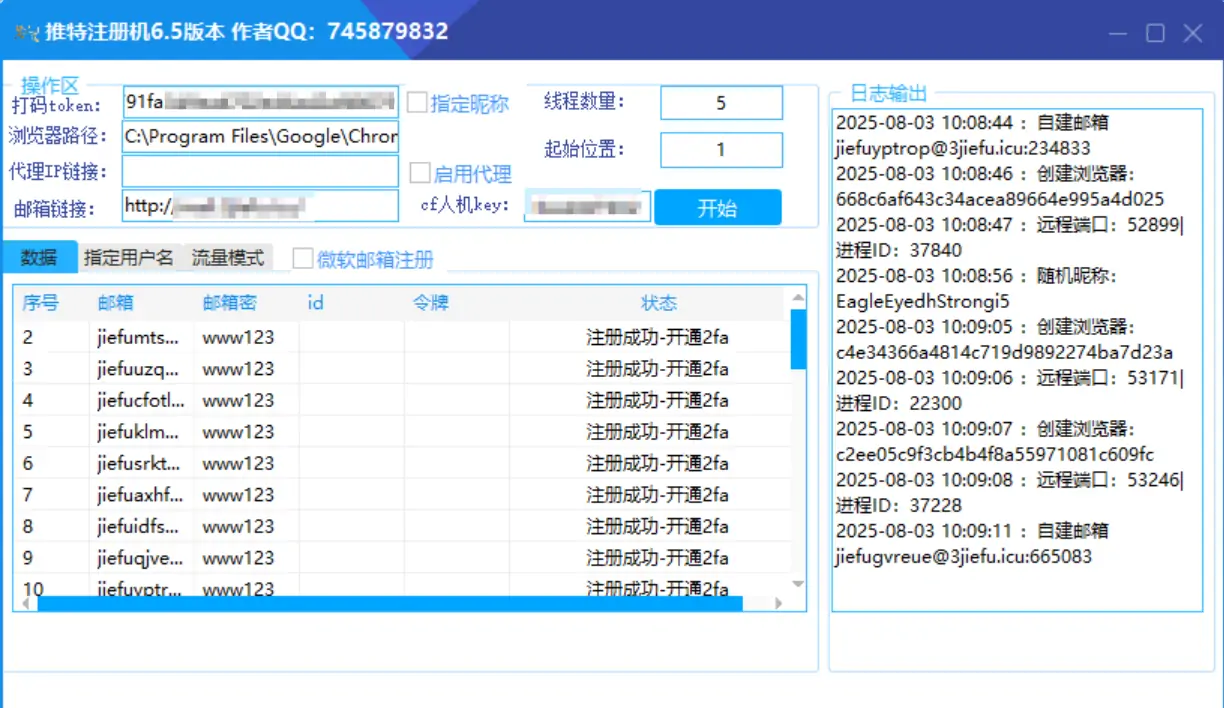Click the table scroll-down arrow
Screen dimensions: 1224x708
(798, 584)
